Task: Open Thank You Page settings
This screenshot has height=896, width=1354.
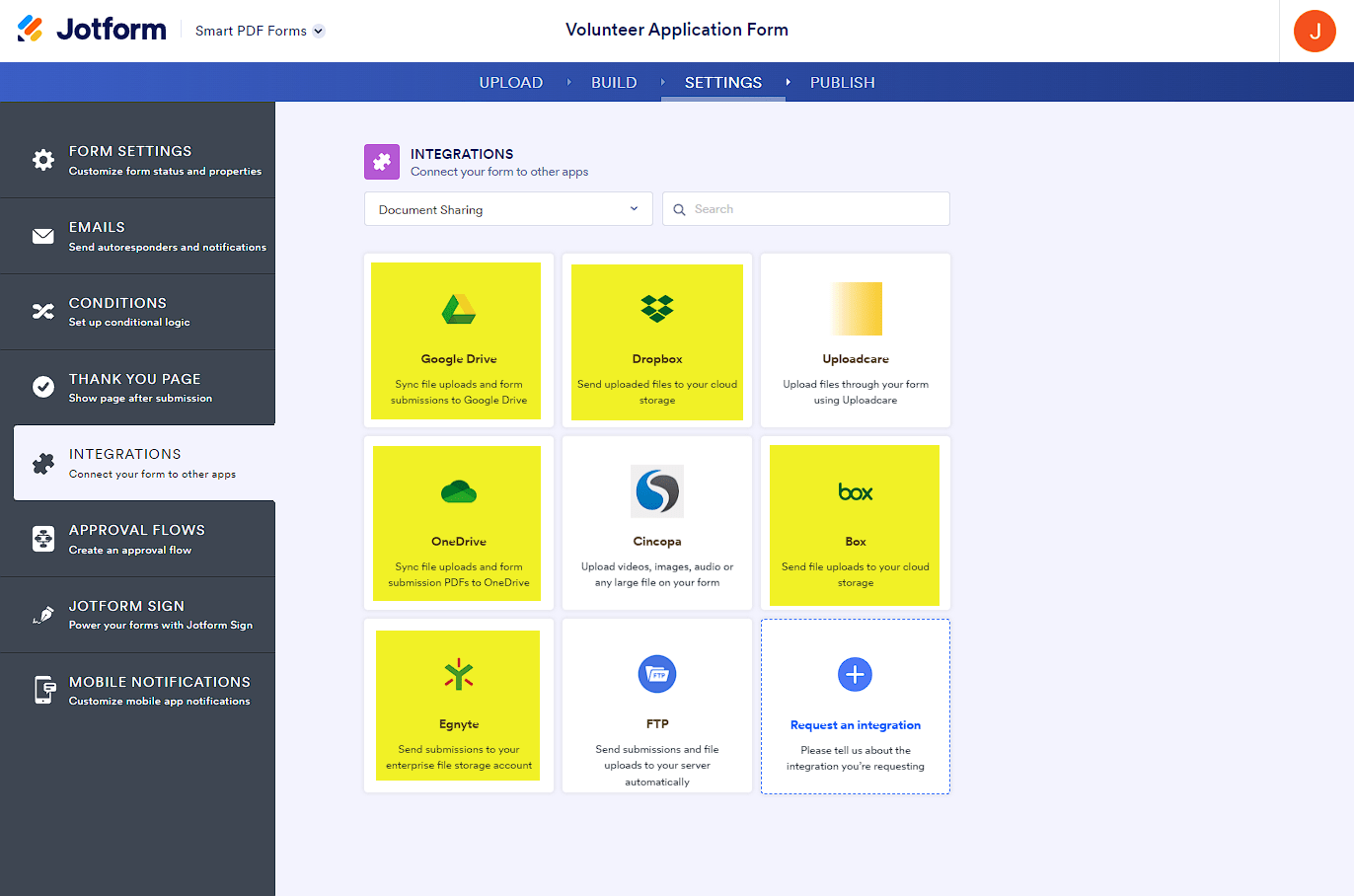Action: 137,387
